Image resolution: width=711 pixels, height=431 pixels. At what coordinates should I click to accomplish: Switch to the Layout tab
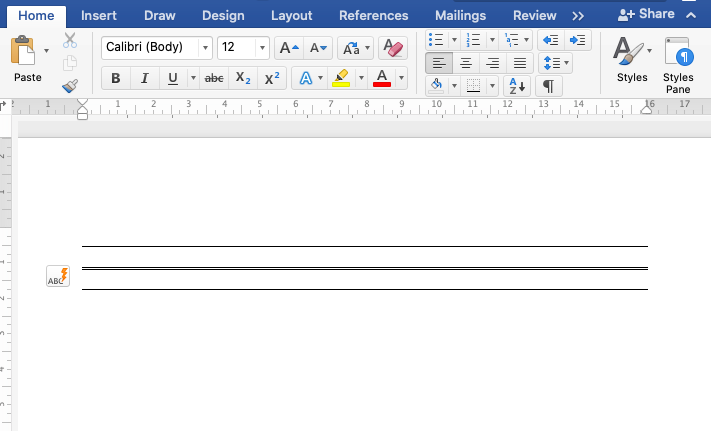pyautogui.click(x=292, y=16)
